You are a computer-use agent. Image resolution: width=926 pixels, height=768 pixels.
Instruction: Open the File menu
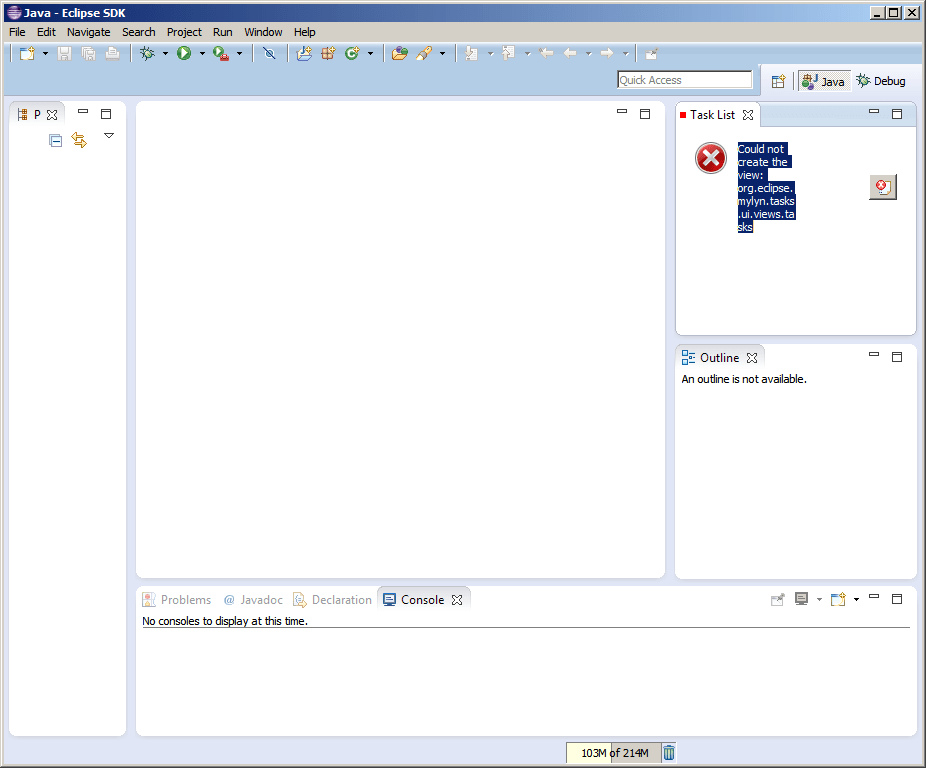point(17,32)
